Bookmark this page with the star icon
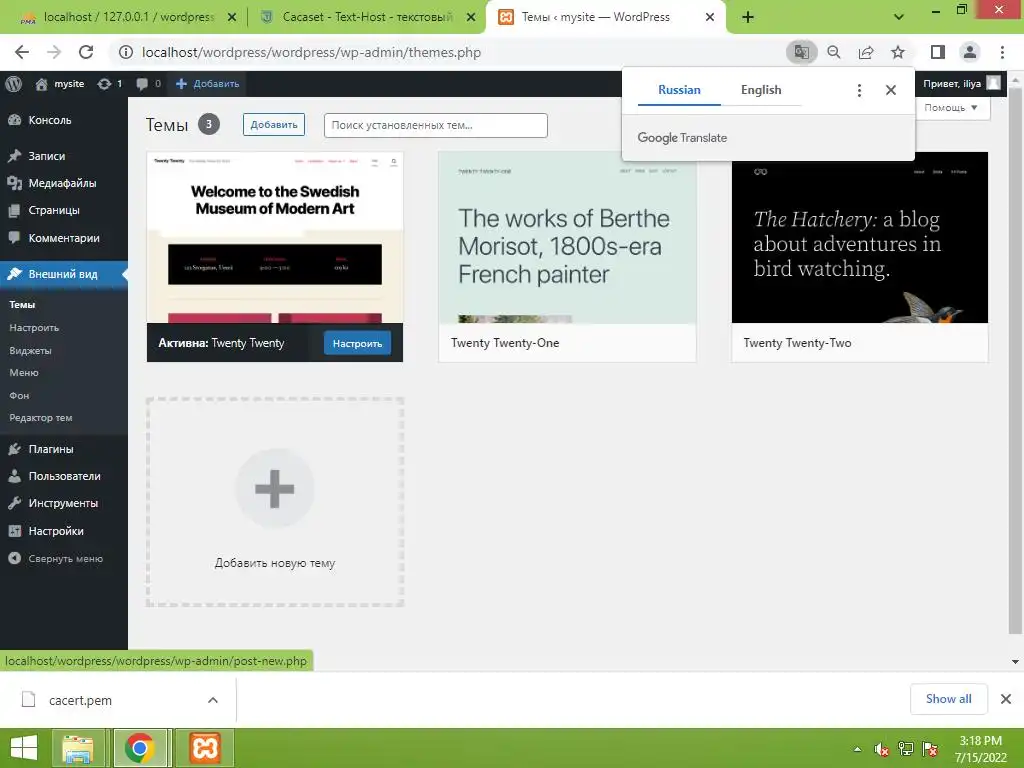1024x768 pixels. pyautogui.click(x=898, y=52)
